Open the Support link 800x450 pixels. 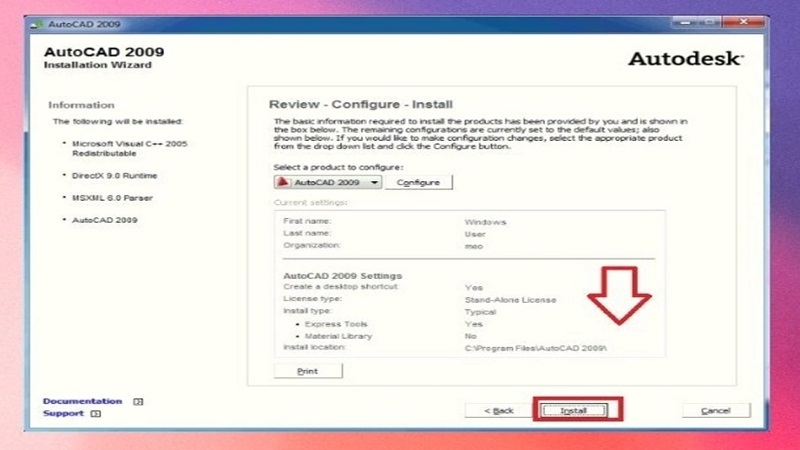(63, 413)
